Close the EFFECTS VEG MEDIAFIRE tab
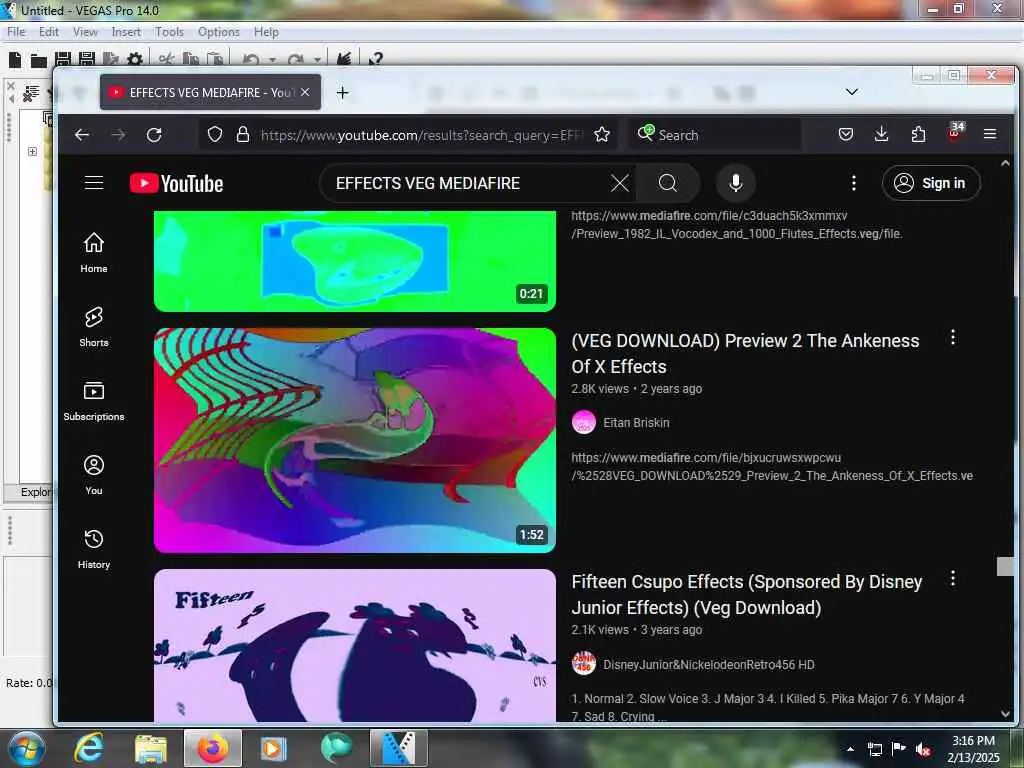Viewport: 1024px width, 768px height. pos(305,92)
